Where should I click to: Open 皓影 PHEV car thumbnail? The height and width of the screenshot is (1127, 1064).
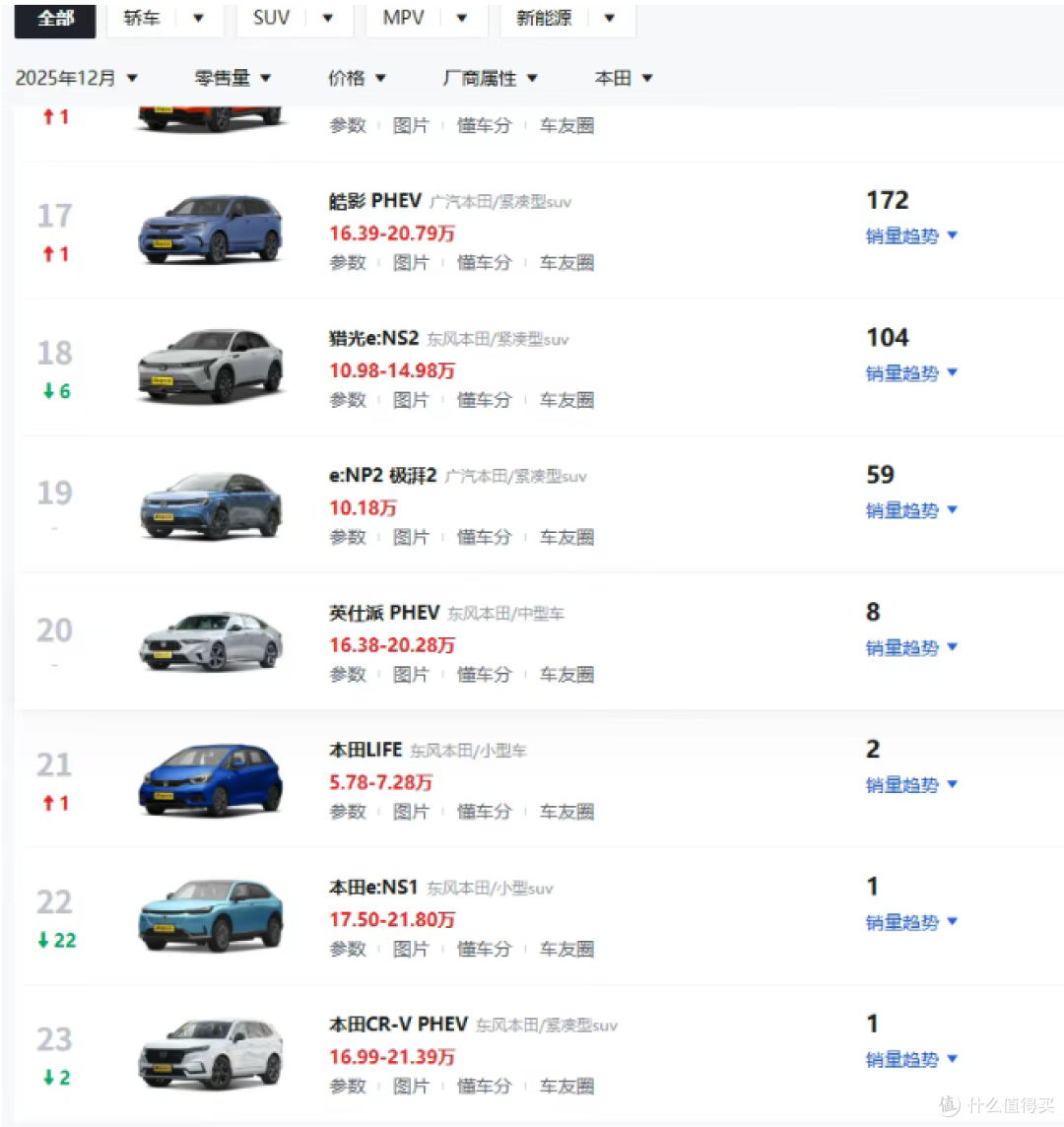tap(210, 230)
